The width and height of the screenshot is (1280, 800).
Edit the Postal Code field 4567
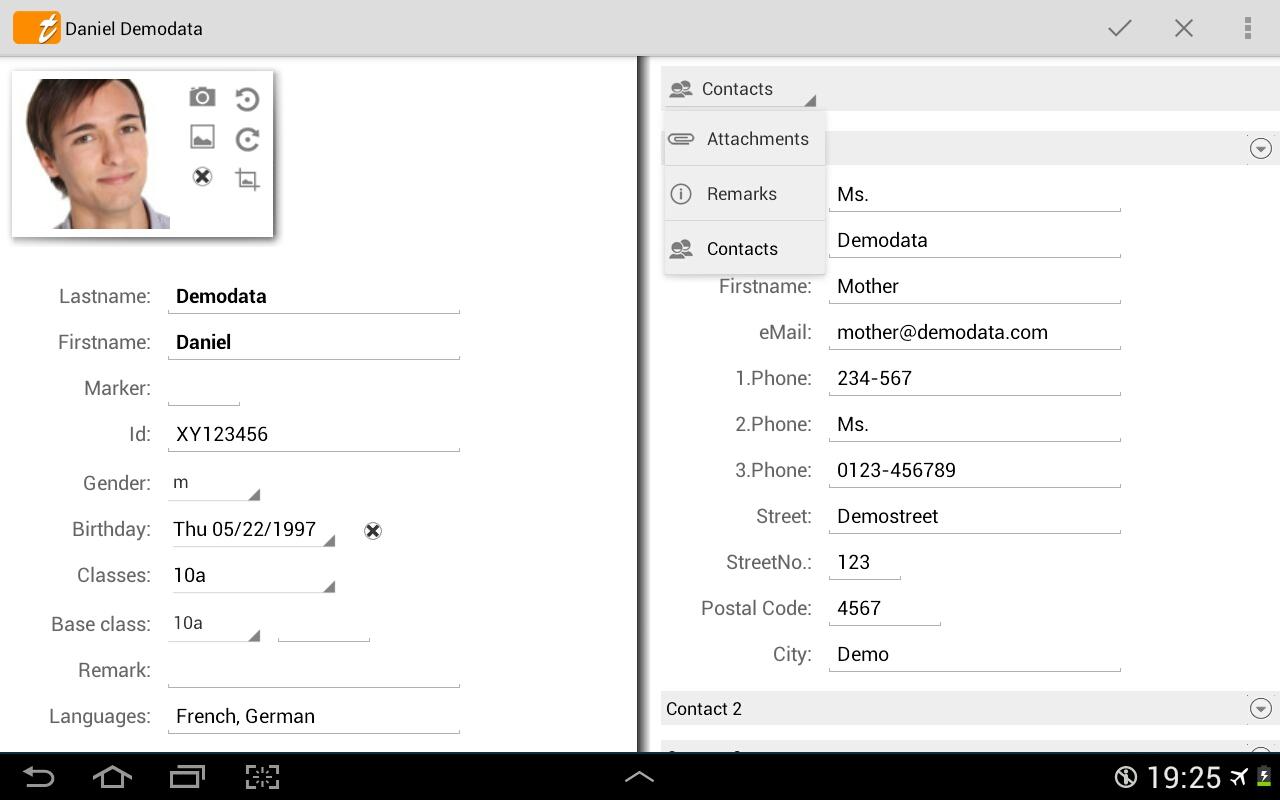[x=885, y=608]
